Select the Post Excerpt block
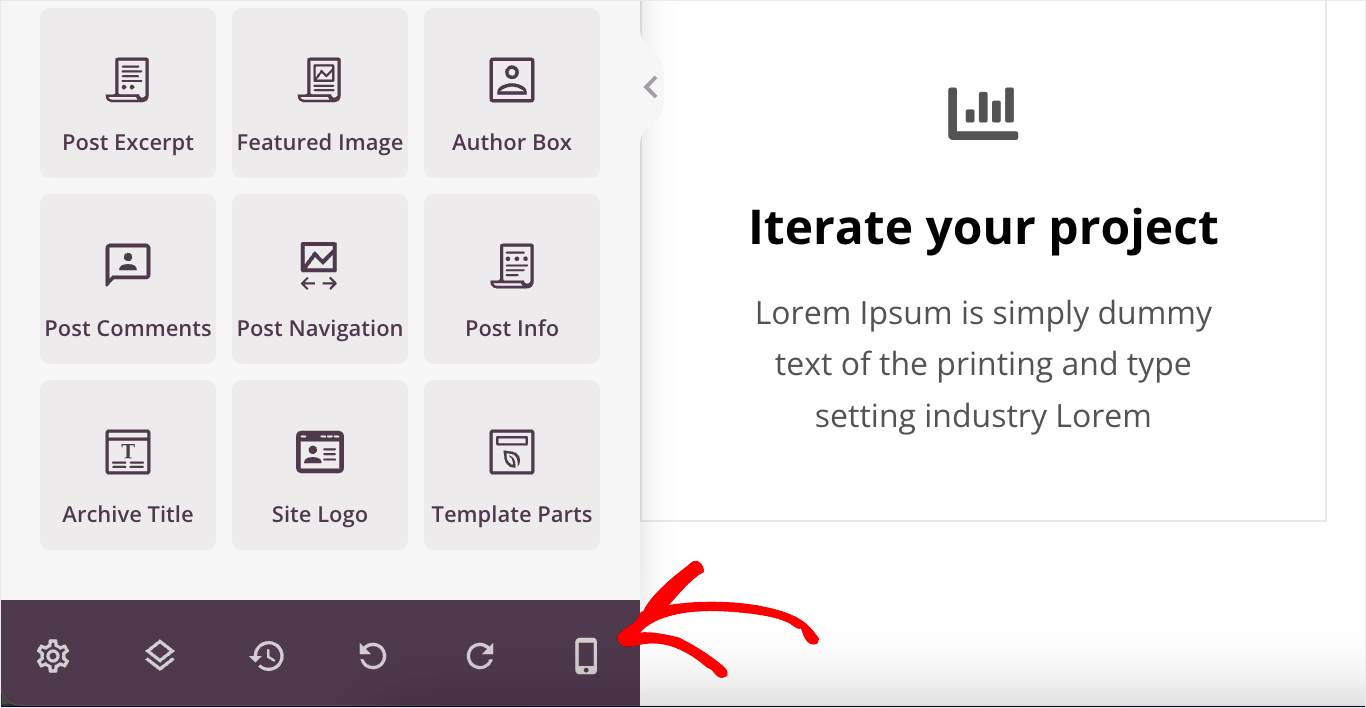The image size is (1366, 708). [x=128, y=93]
